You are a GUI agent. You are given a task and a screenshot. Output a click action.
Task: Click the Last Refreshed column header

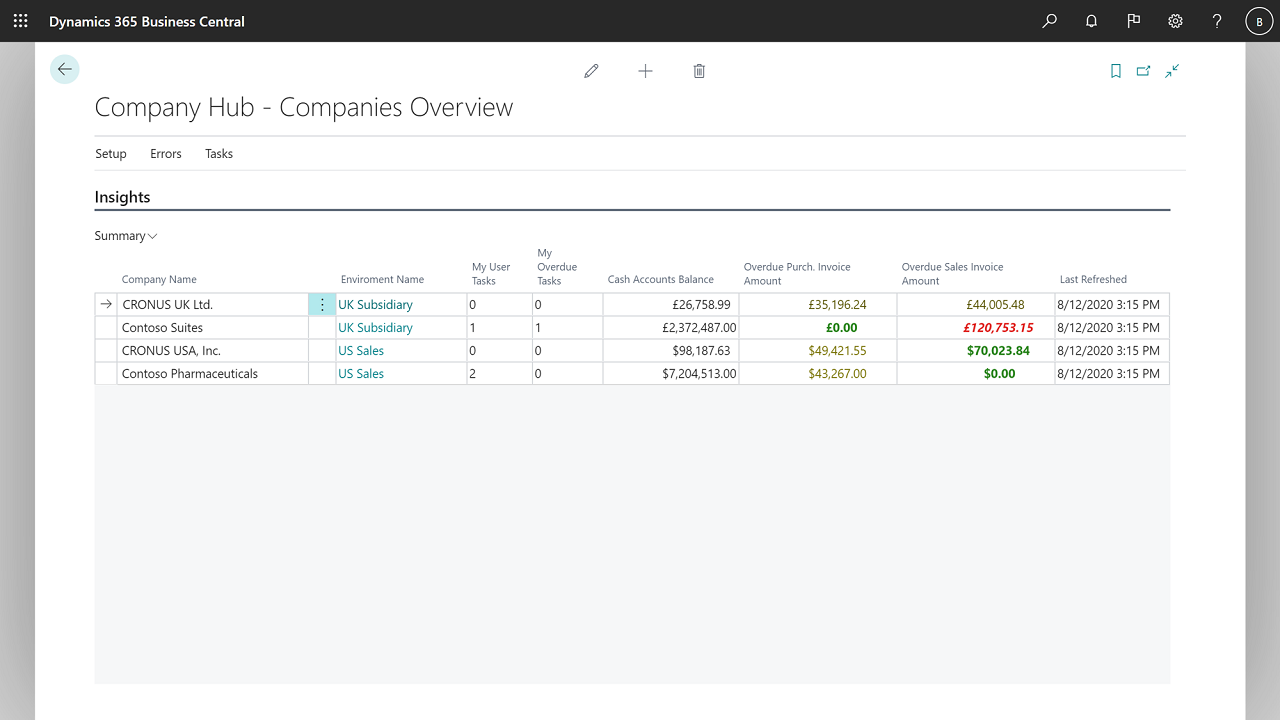point(1093,280)
